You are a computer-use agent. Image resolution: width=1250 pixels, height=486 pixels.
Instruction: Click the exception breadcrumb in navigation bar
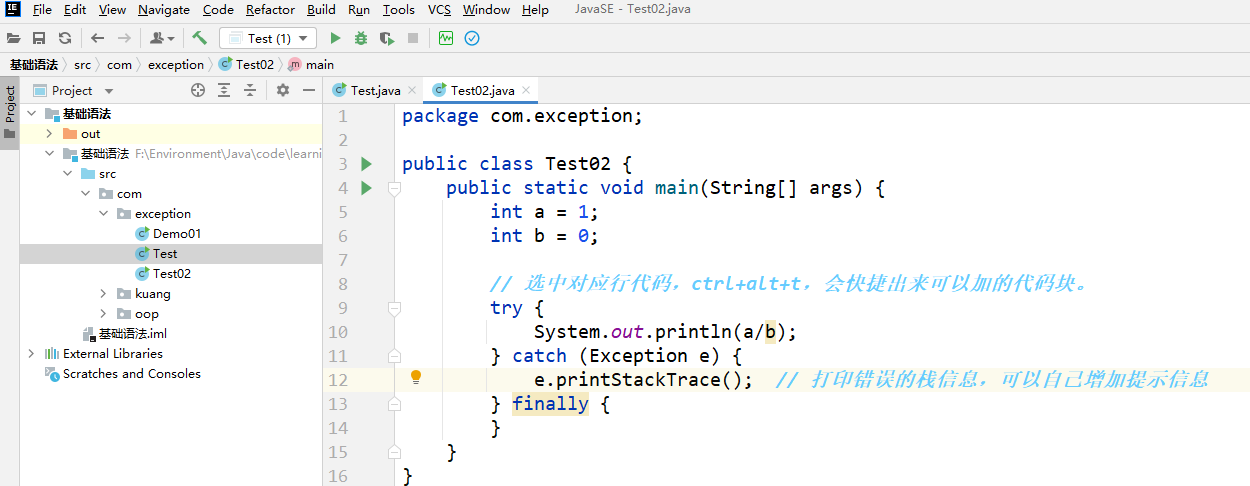pos(176,64)
